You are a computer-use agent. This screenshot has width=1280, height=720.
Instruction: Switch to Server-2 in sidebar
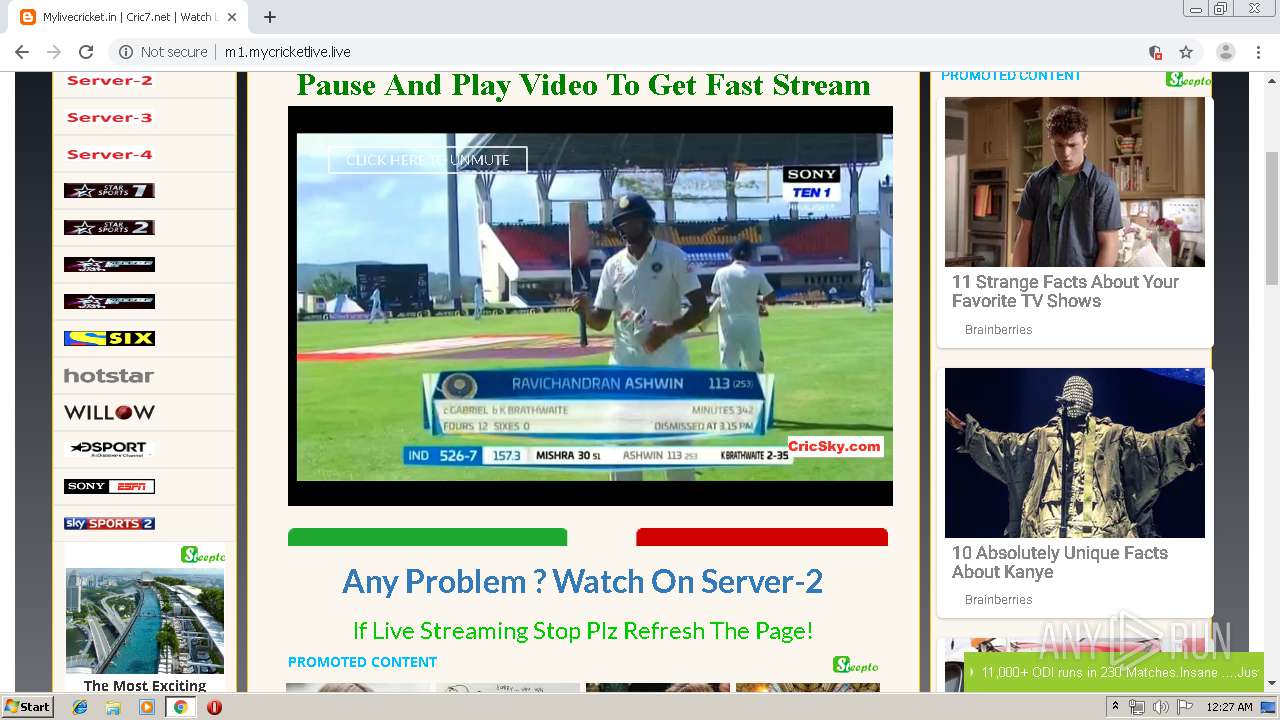(x=109, y=81)
